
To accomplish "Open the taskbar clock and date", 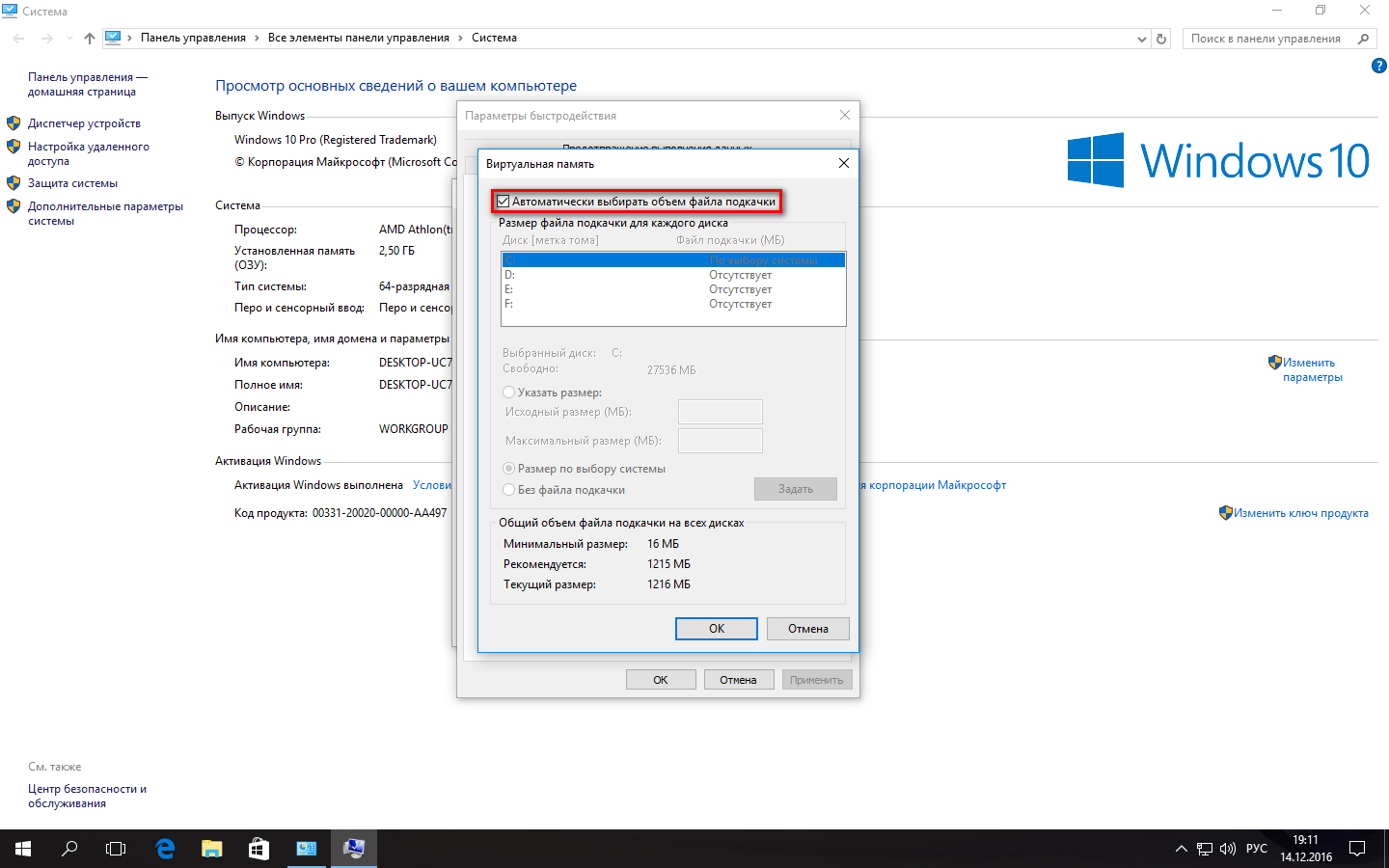I will (1306, 849).
